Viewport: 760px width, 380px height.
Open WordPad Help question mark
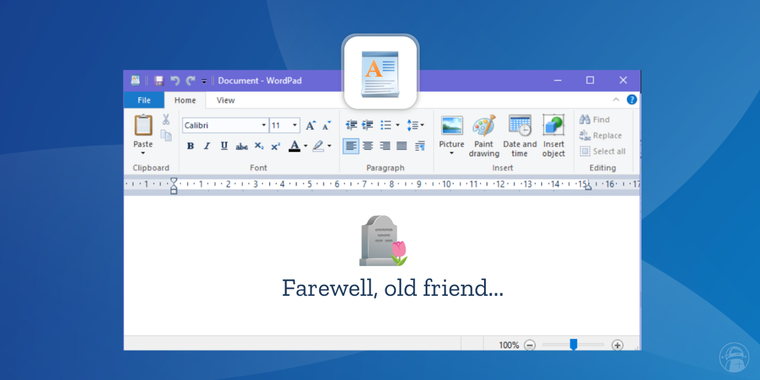[x=632, y=100]
